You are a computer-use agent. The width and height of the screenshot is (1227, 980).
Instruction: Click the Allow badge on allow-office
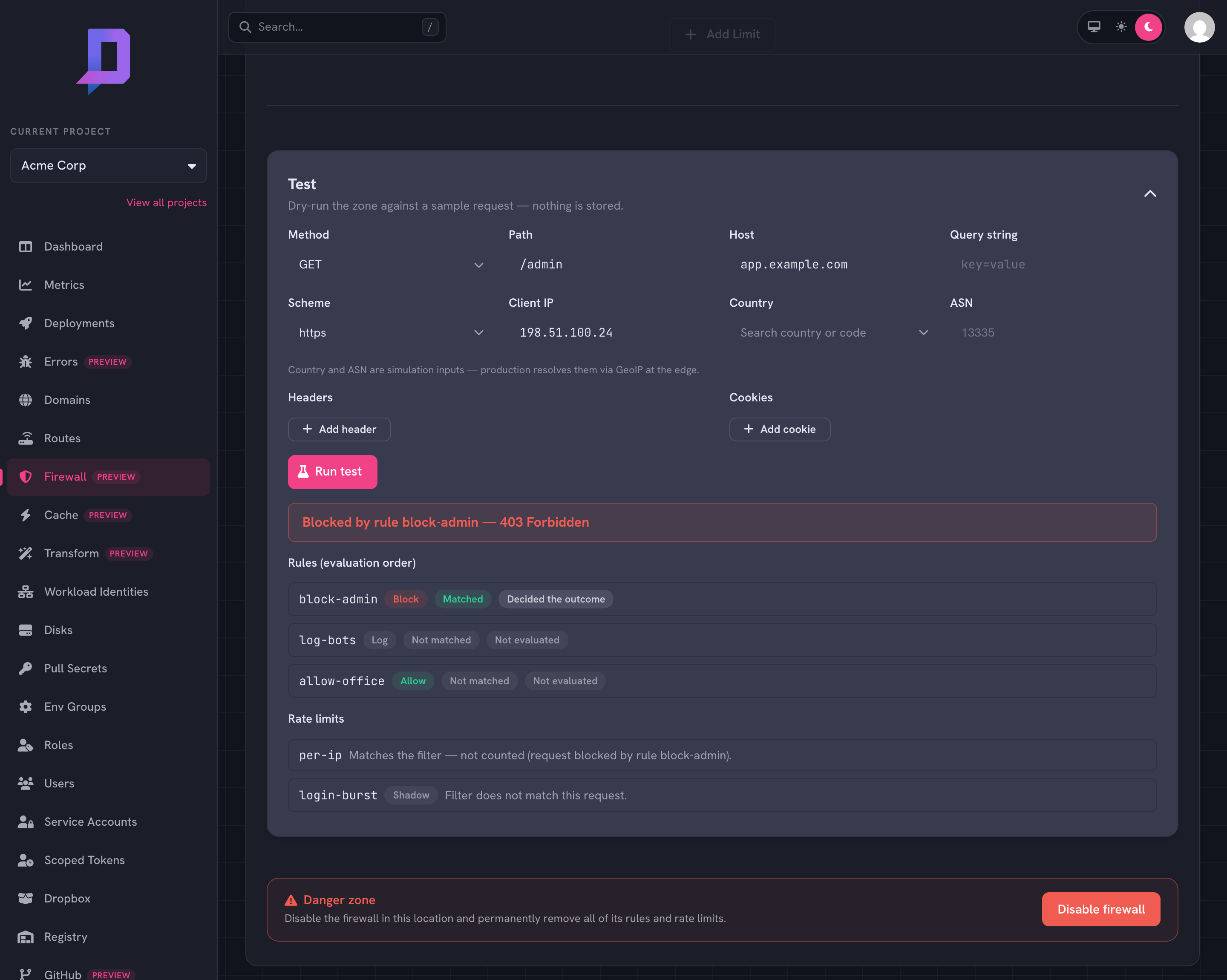[x=412, y=681]
